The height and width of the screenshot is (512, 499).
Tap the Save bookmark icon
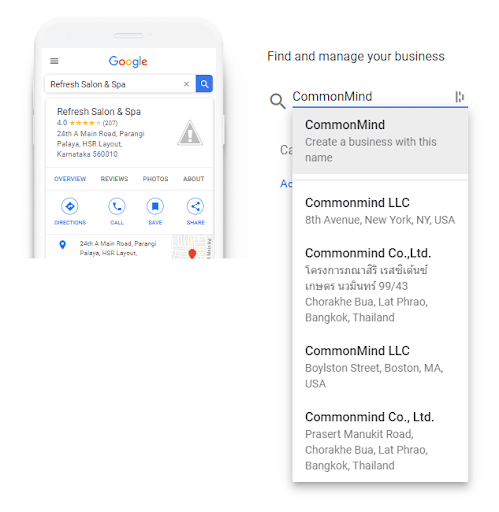[155, 206]
